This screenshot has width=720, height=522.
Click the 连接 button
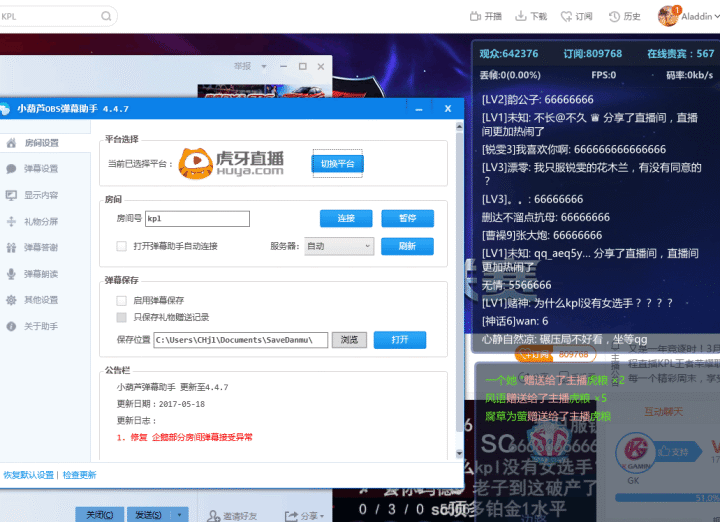point(346,219)
